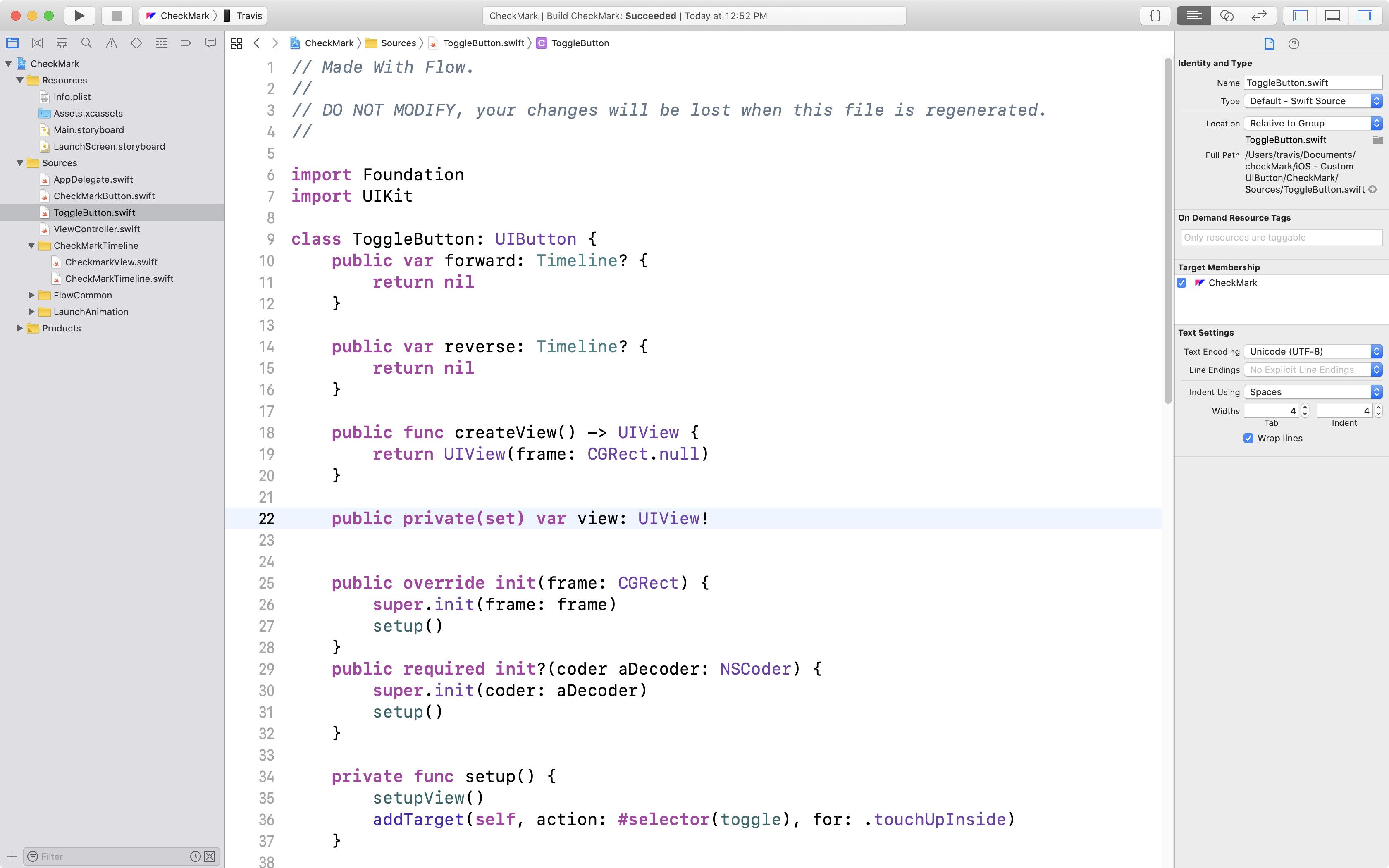This screenshot has height=868, width=1389.
Task: Collapse the CheckMarkTimeline group
Action: [x=31, y=245]
